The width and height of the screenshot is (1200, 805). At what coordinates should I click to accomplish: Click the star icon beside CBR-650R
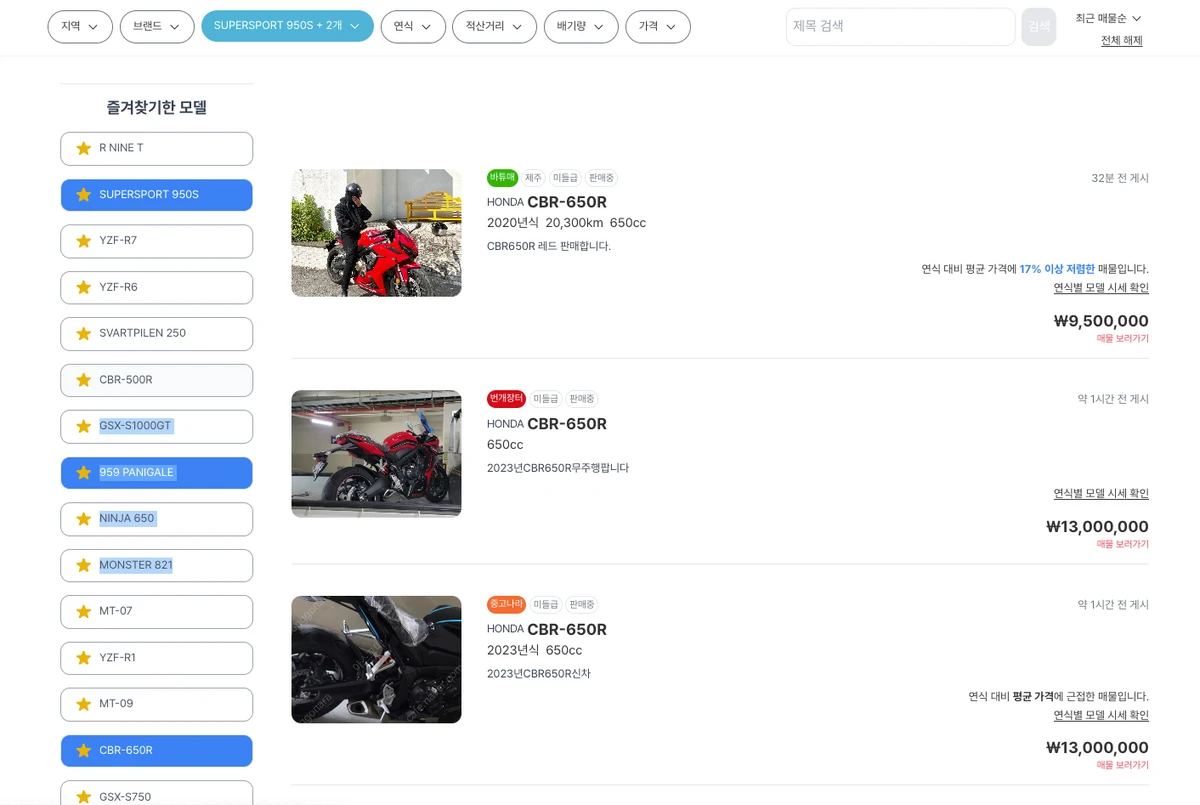pyautogui.click(x=84, y=751)
